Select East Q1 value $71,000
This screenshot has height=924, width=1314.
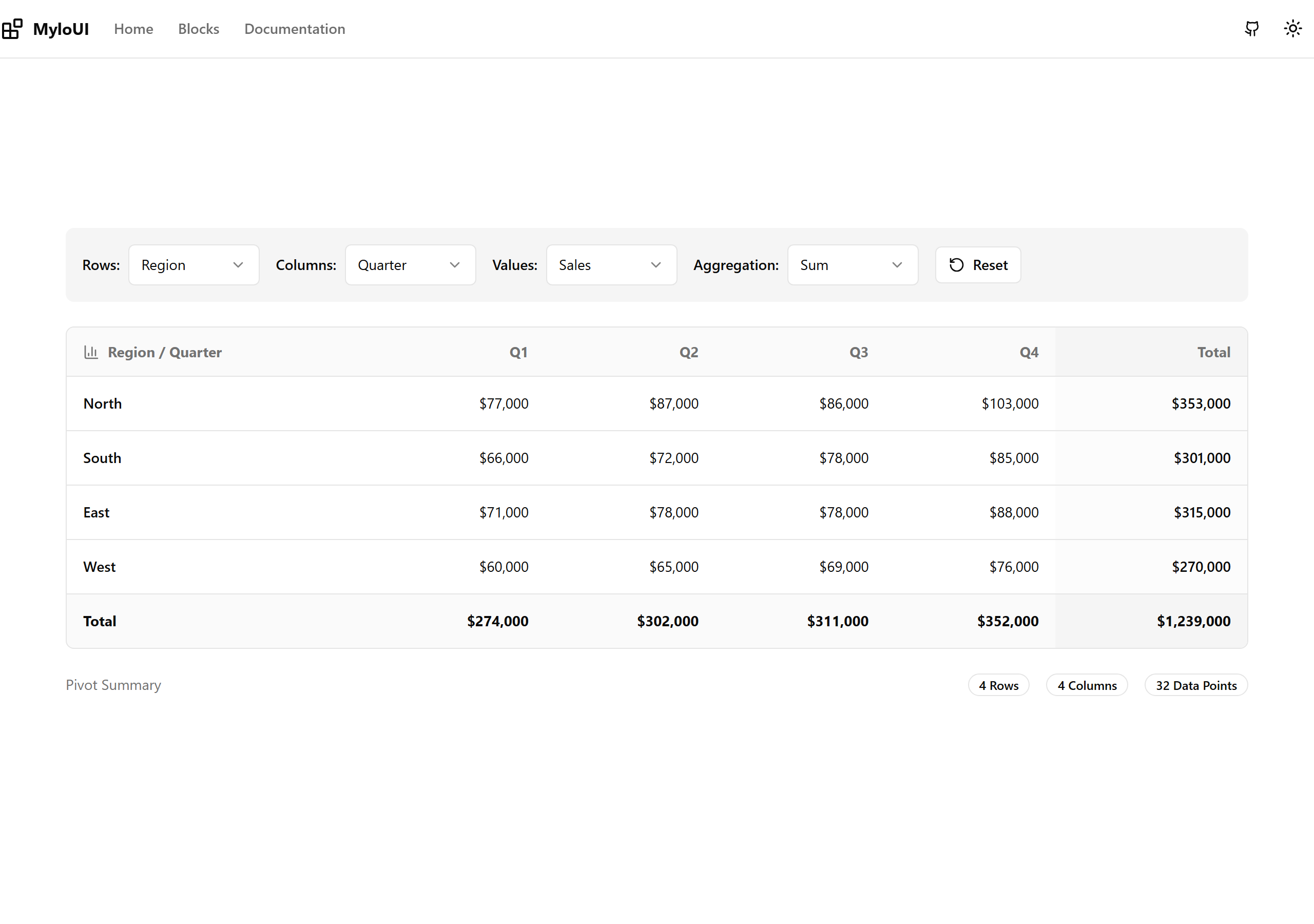pyautogui.click(x=504, y=512)
